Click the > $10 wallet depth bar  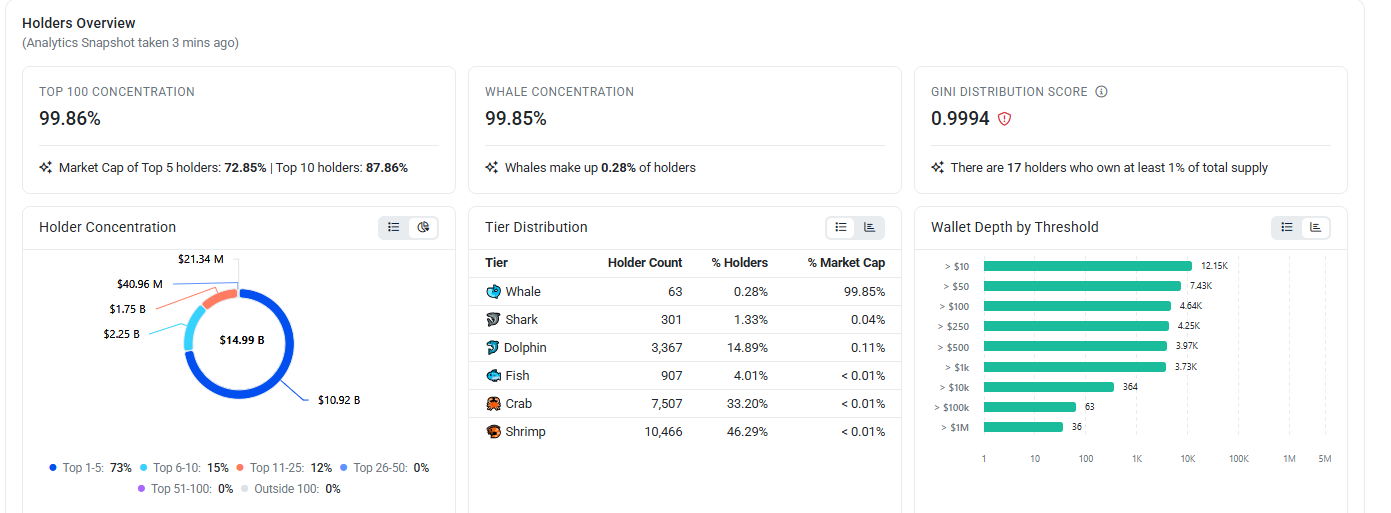(1088, 266)
